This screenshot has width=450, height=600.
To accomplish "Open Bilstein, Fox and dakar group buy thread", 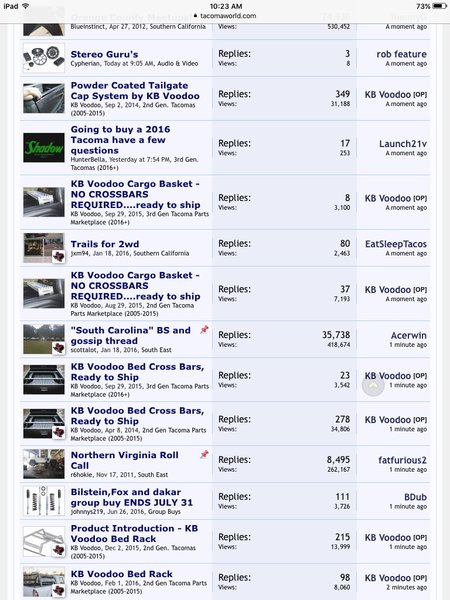I will (x=132, y=497).
